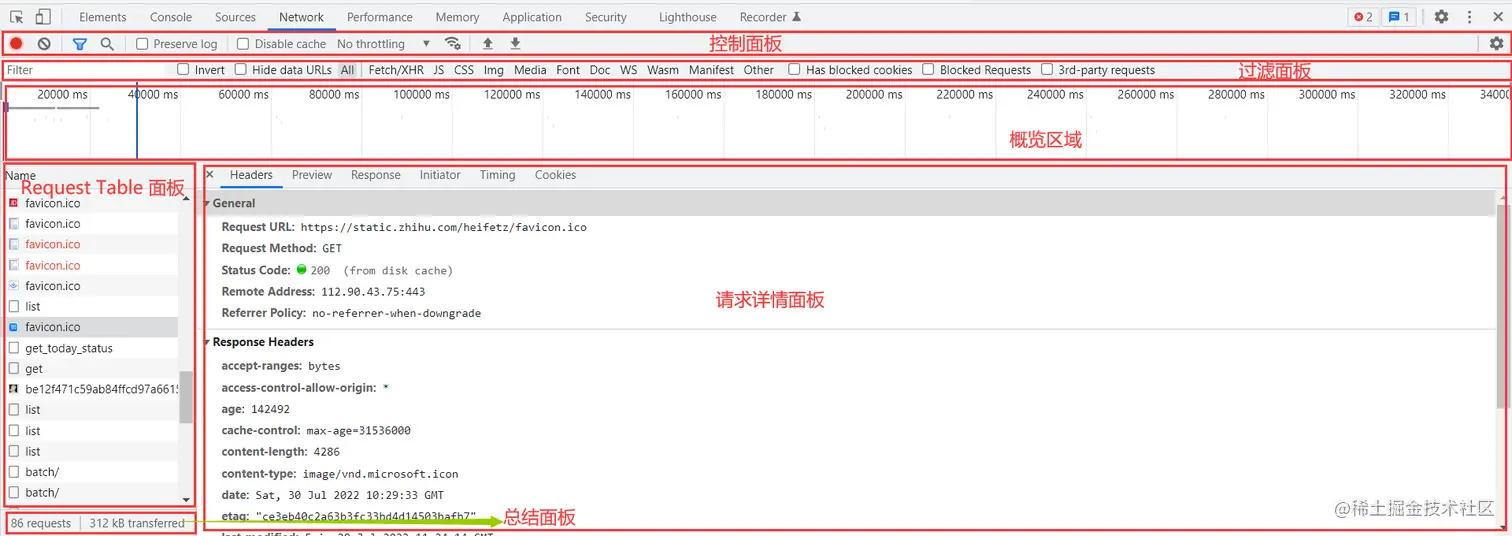Filter requests by JS

click(x=439, y=70)
